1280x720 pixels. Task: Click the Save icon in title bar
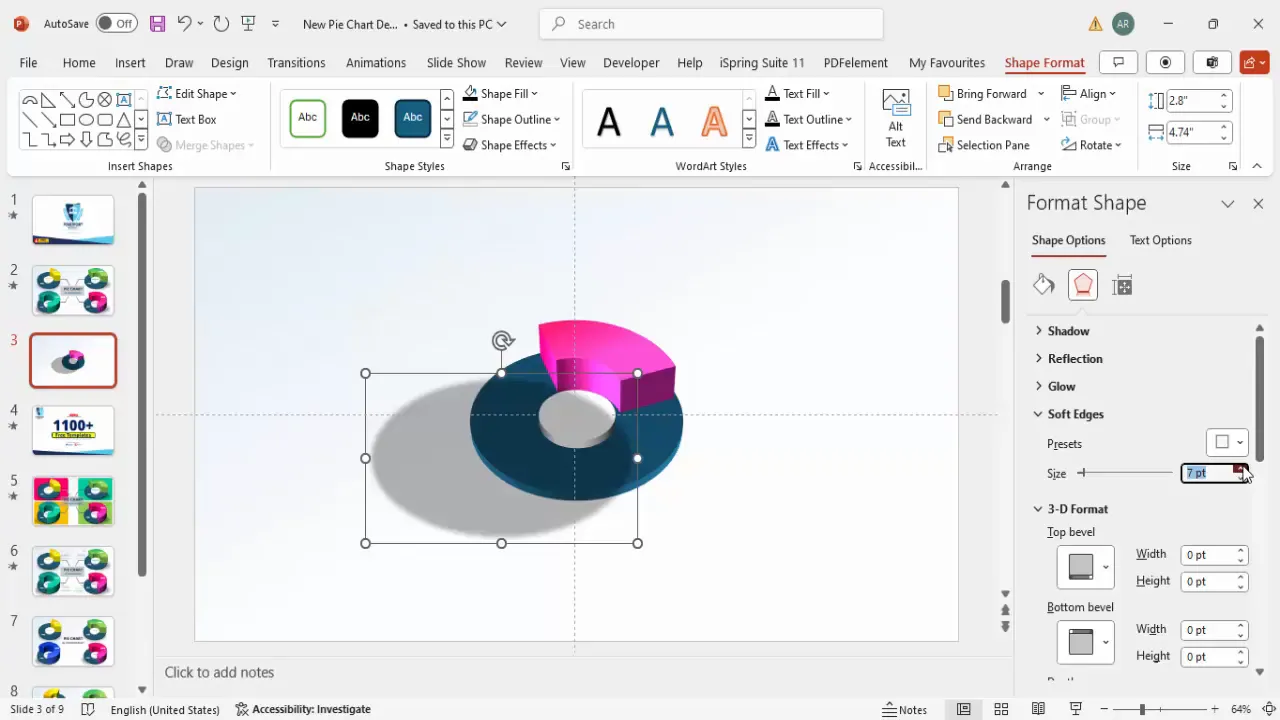tap(157, 23)
